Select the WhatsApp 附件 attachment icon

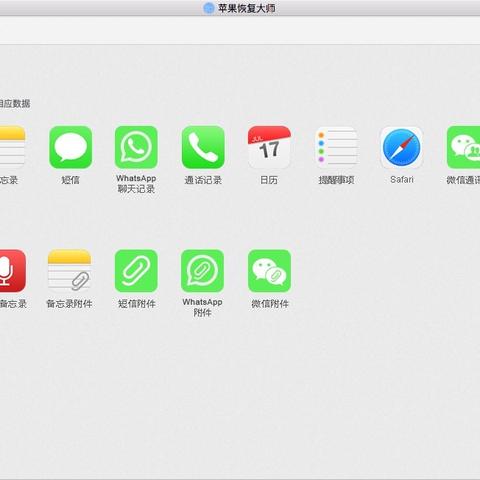202,271
